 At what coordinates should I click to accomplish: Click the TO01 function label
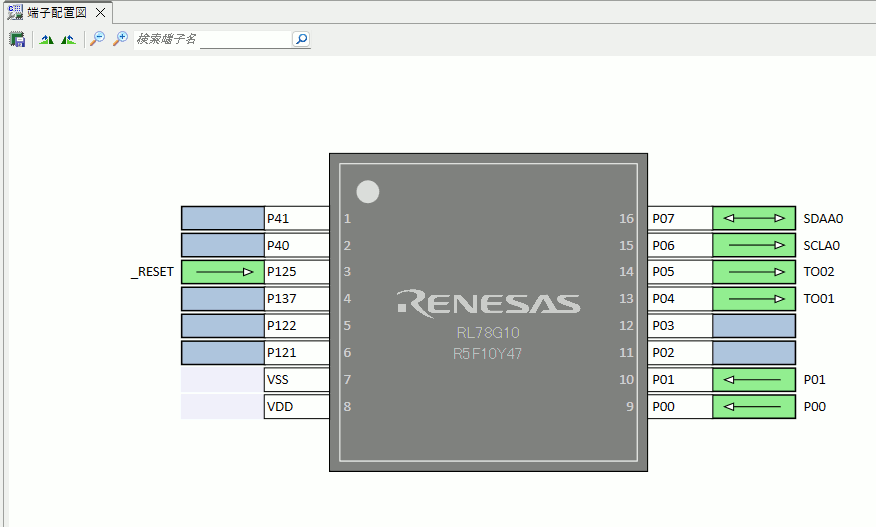tap(818, 298)
